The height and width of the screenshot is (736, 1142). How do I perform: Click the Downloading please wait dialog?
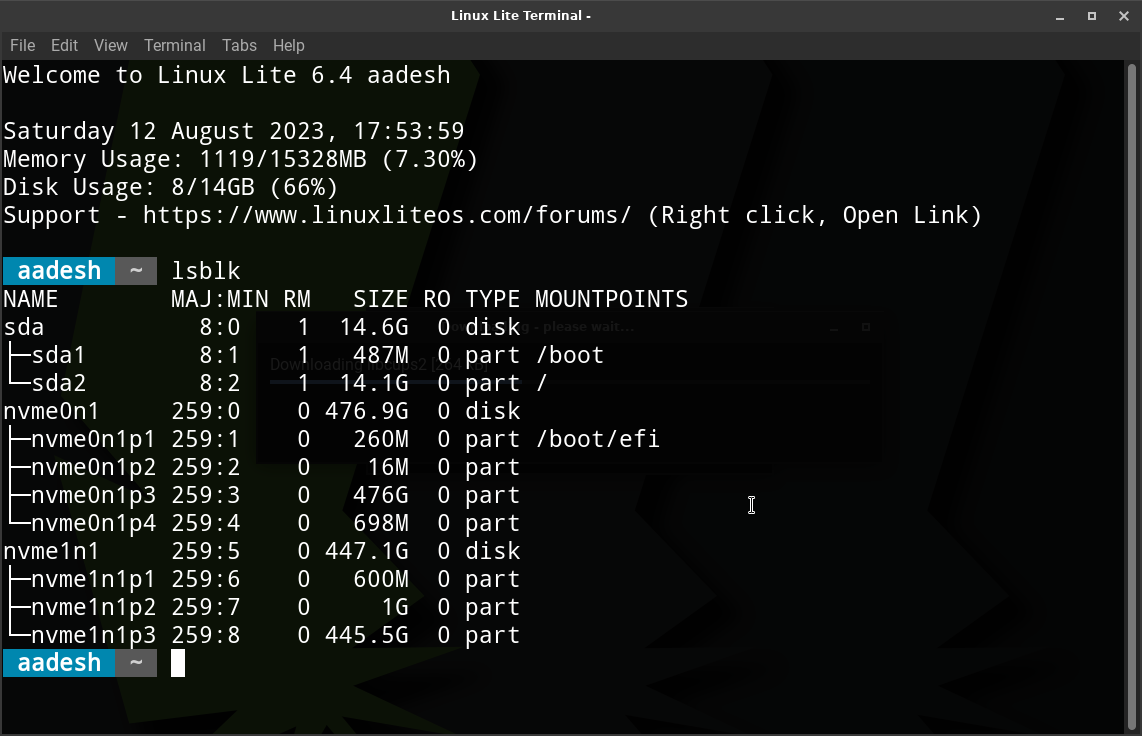[570, 326]
